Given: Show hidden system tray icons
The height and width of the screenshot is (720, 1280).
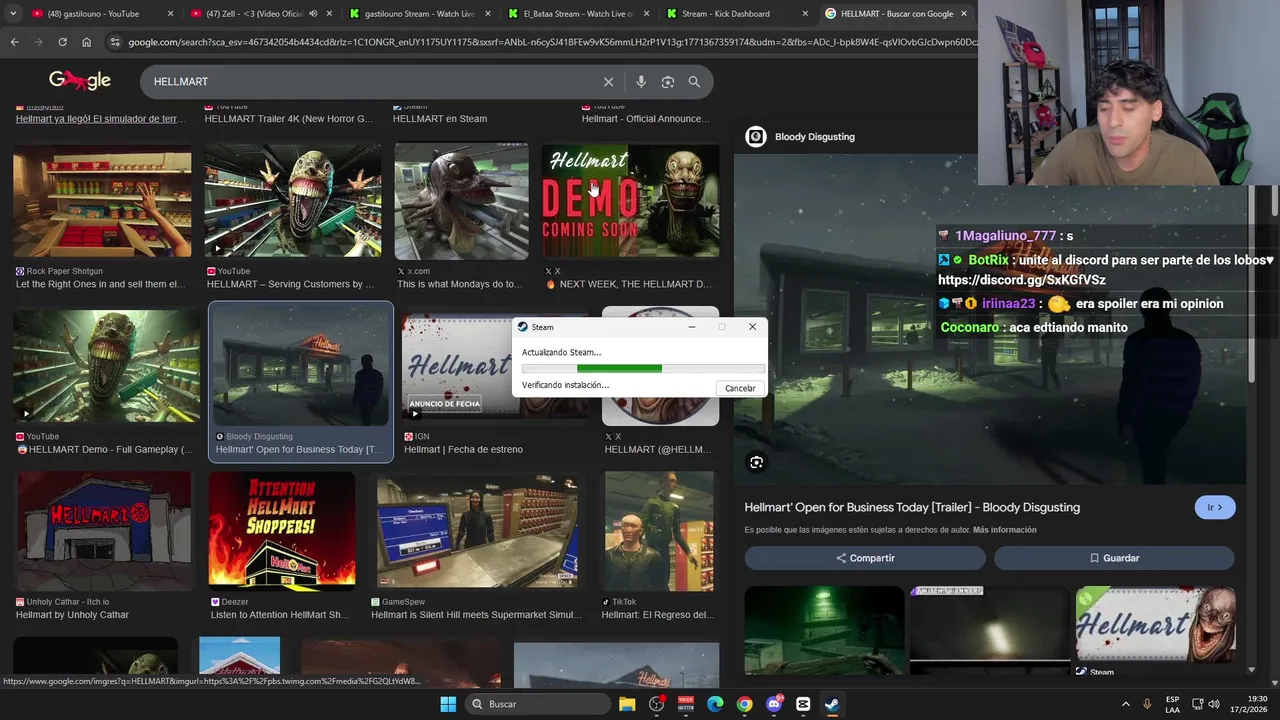Looking at the screenshot, I should [1125, 704].
